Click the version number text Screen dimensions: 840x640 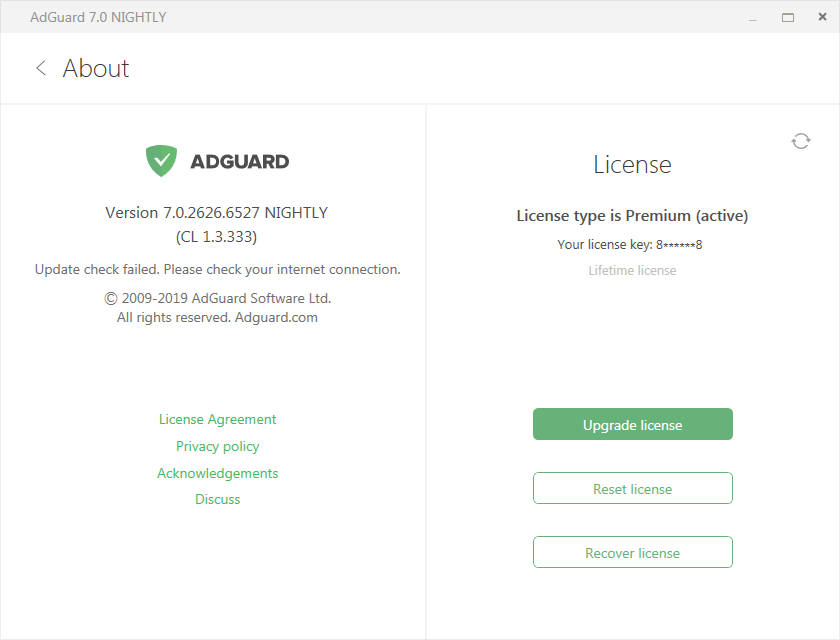(x=216, y=213)
